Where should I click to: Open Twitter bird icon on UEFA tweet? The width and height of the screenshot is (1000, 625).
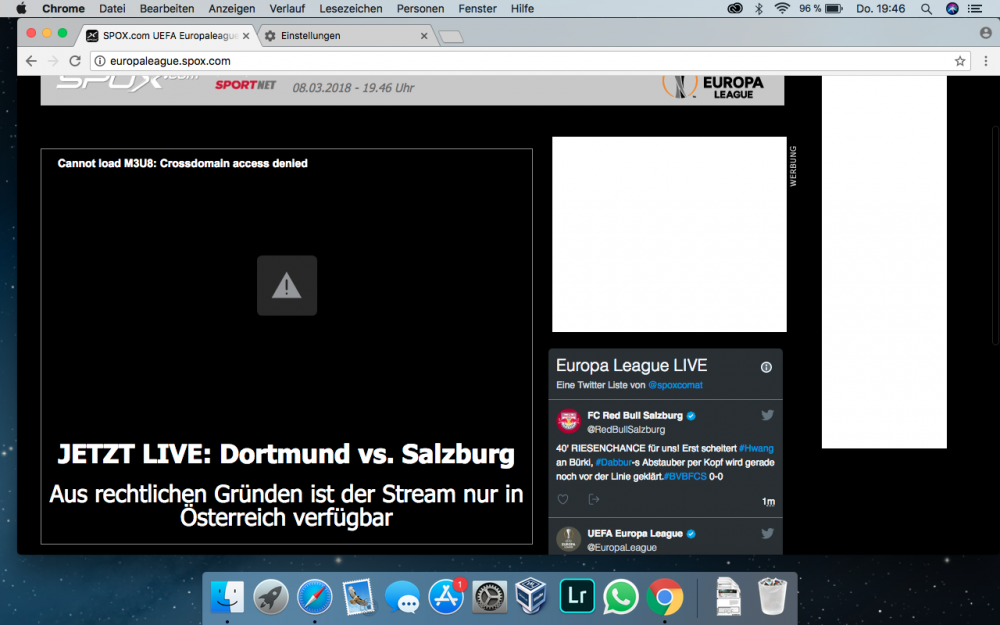[767, 533]
